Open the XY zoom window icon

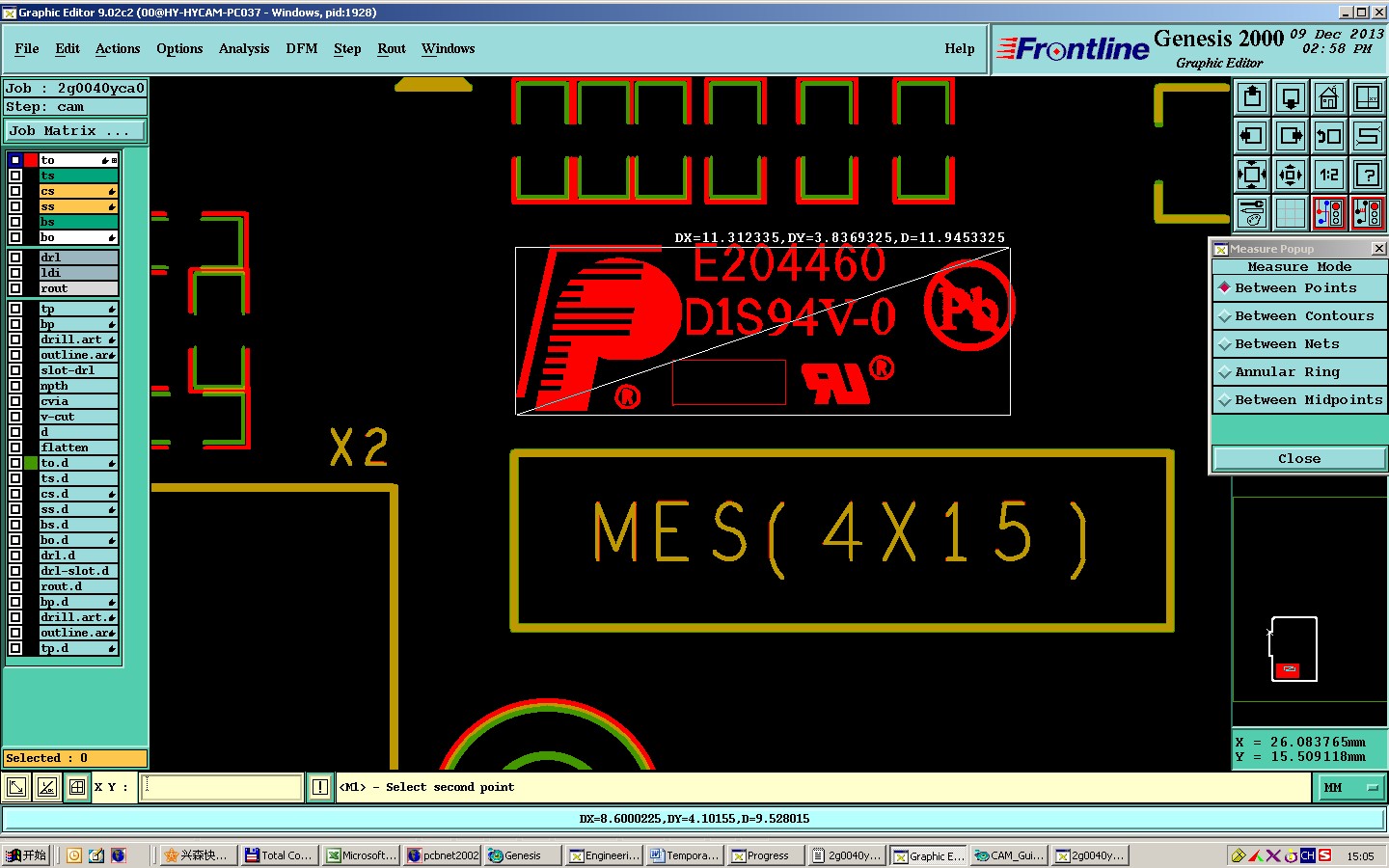1368,97
